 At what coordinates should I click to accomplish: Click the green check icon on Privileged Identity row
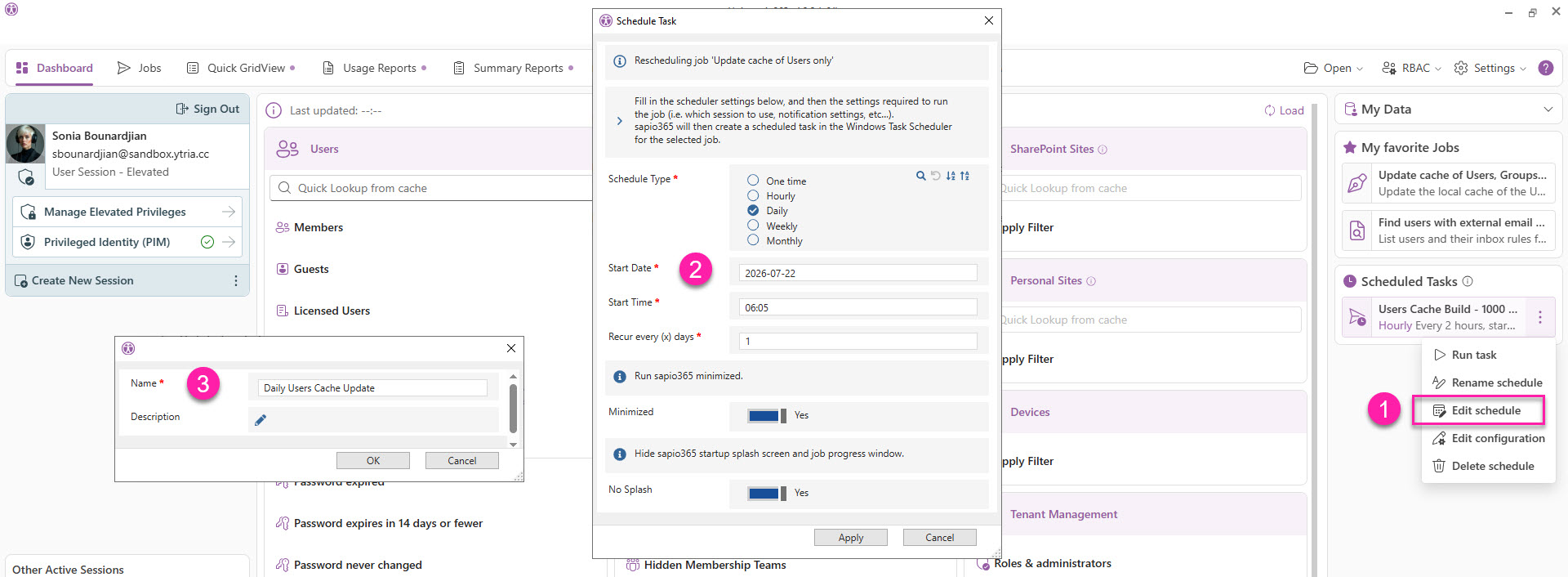[207, 242]
